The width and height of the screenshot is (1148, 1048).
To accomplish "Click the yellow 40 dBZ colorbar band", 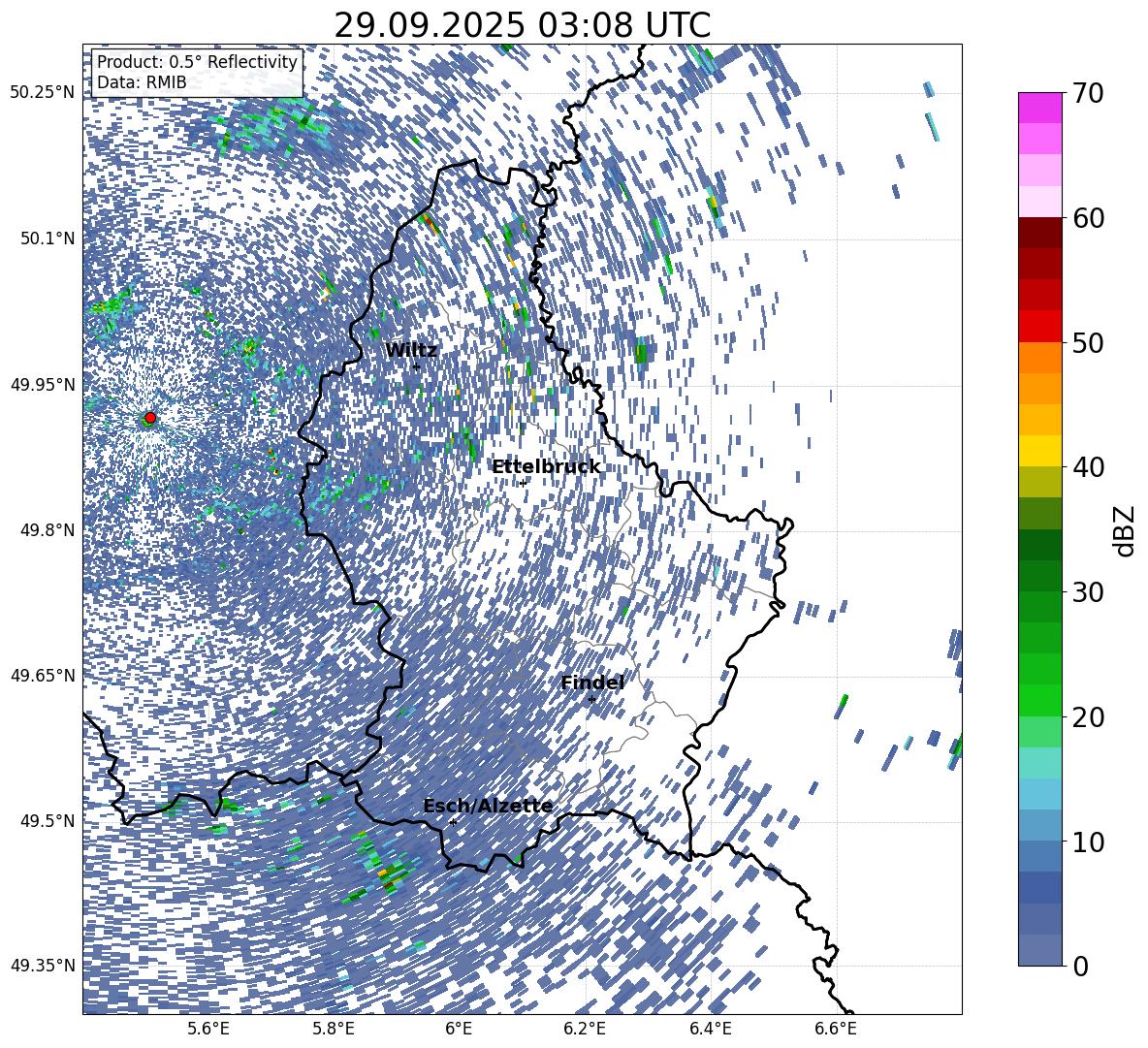I will pyautogui.click(x=1039, y=451).
